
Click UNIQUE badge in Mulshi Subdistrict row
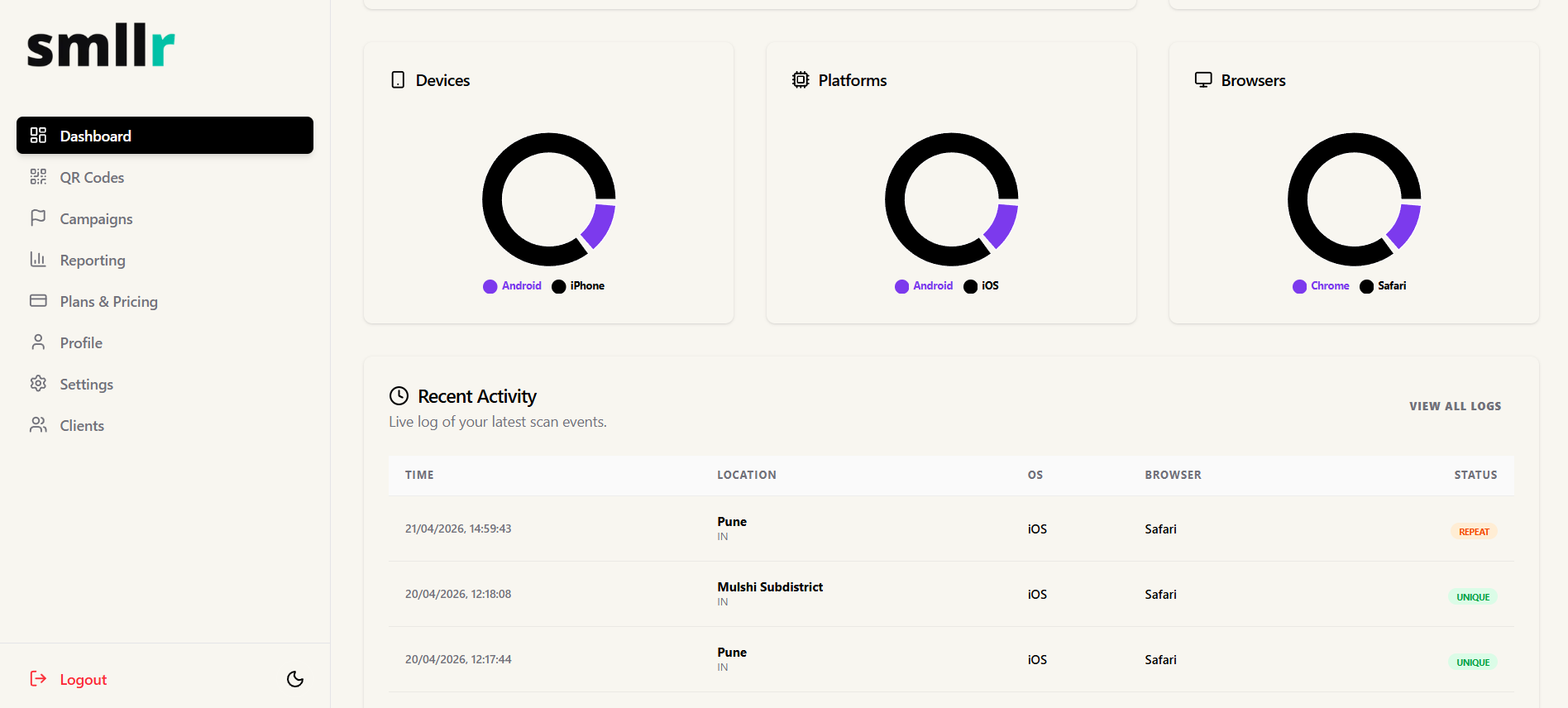click(1473, 596)
